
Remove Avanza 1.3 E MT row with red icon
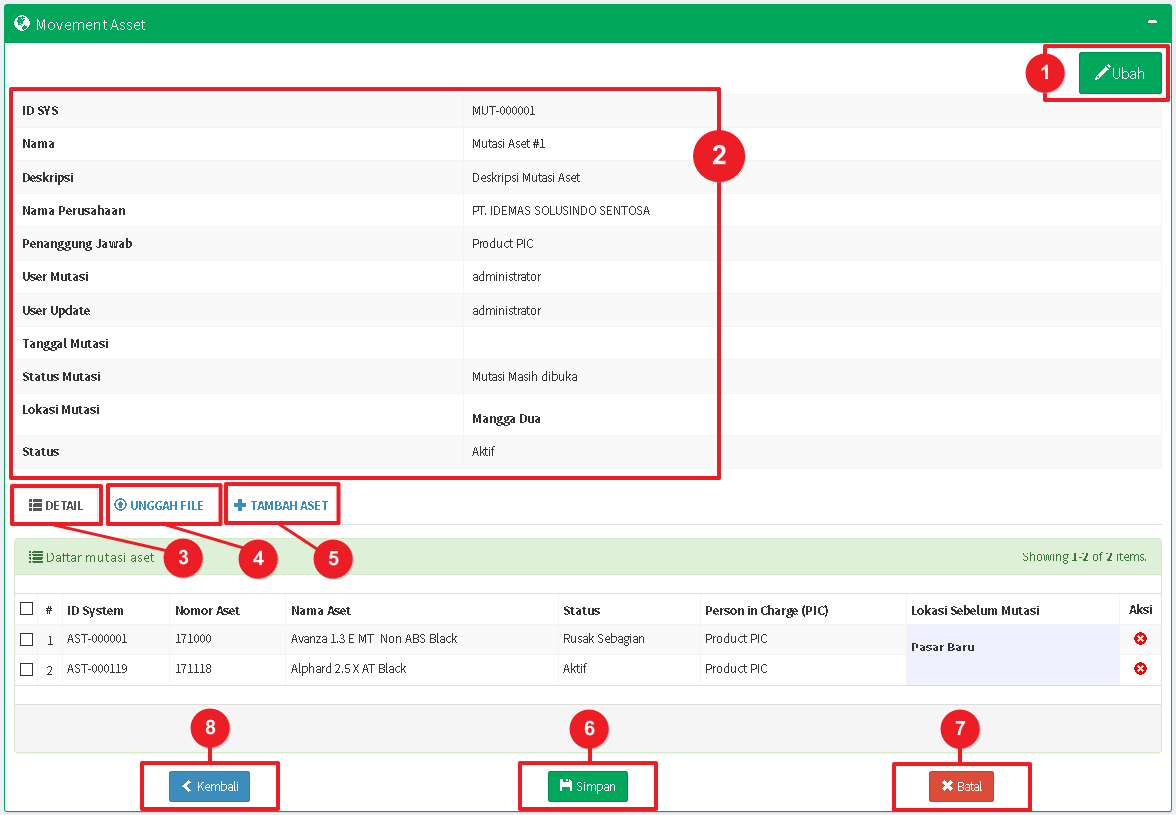[1140, 639]
